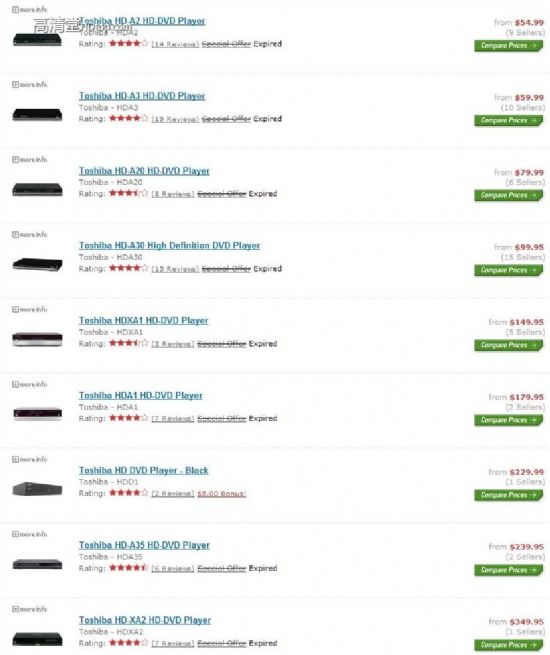Image resolution: width=550 pixels, height=655 pixels.
Task: Expand more info for Toshiba HD-A20
Action: [30, 160]
